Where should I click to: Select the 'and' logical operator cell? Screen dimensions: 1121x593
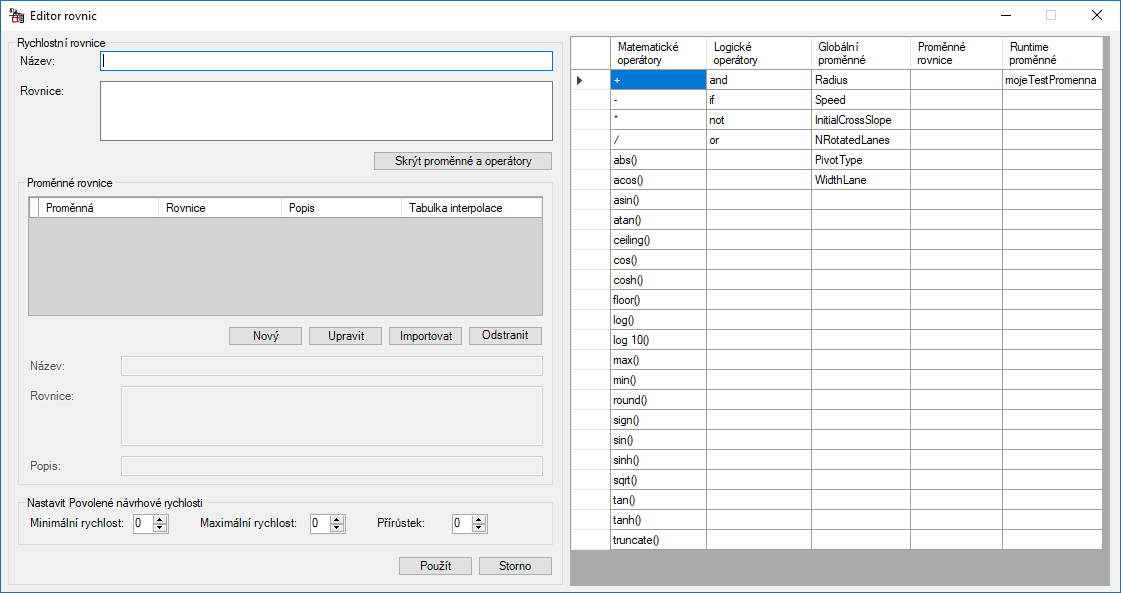[759, 80]
